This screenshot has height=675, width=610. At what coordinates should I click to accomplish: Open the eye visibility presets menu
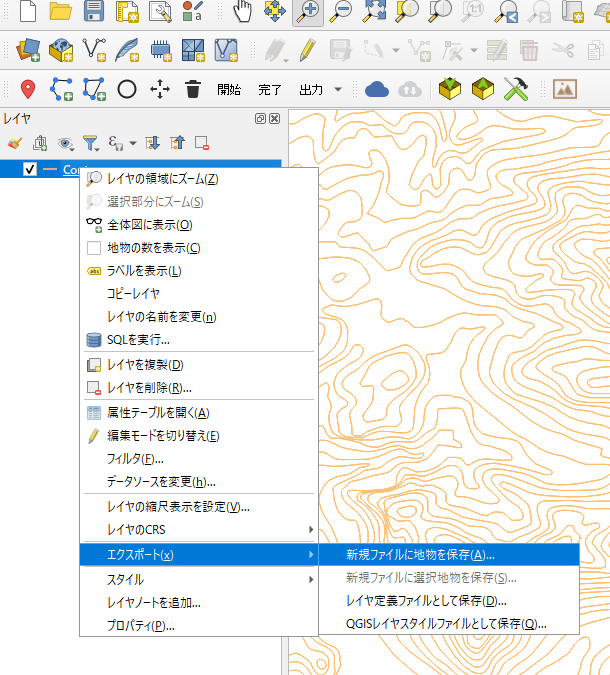tap(66, 143)
